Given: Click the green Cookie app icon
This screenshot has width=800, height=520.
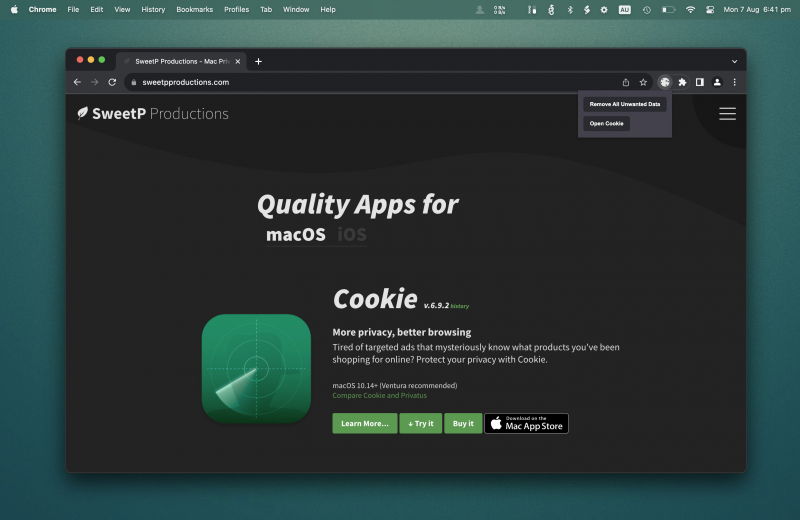Looking at the screenshot, I should [256, 368].
